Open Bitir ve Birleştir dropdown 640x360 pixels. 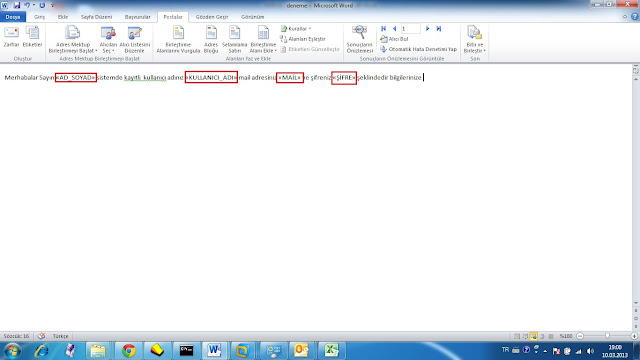click(475, 39)
